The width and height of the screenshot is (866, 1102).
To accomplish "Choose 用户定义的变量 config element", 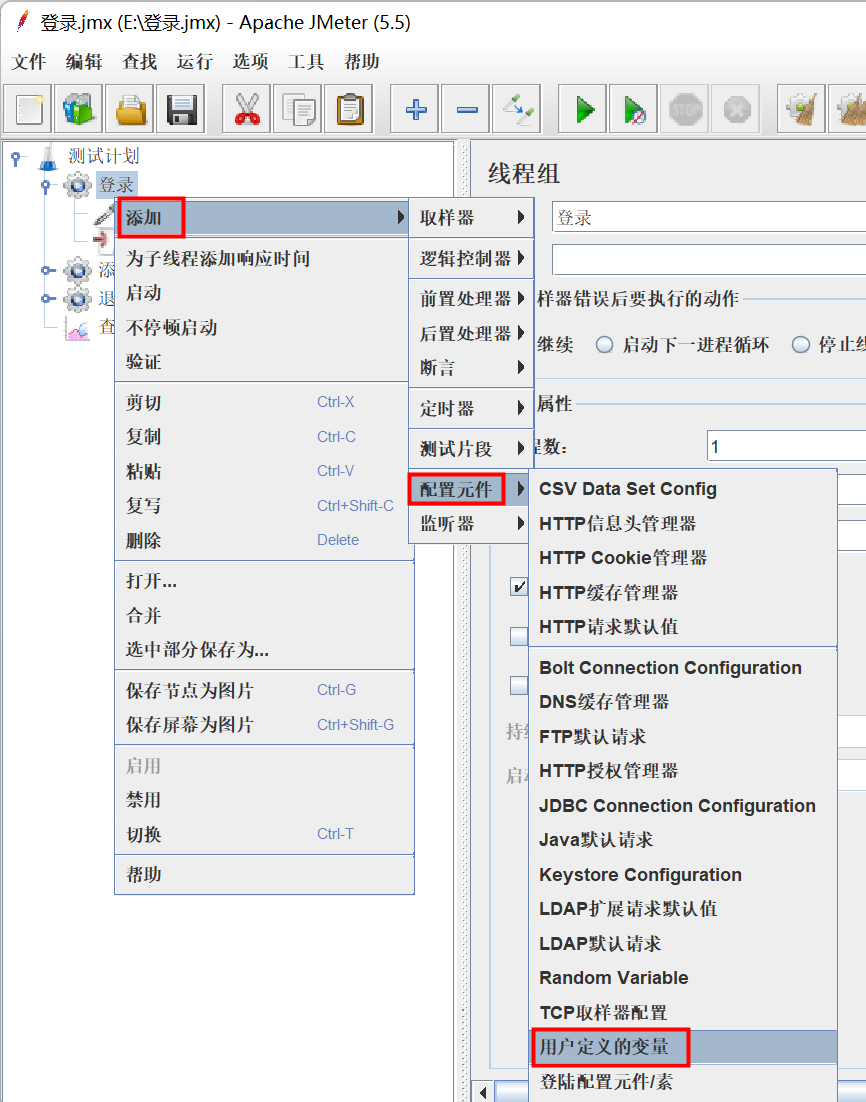I will point(683,1047).
